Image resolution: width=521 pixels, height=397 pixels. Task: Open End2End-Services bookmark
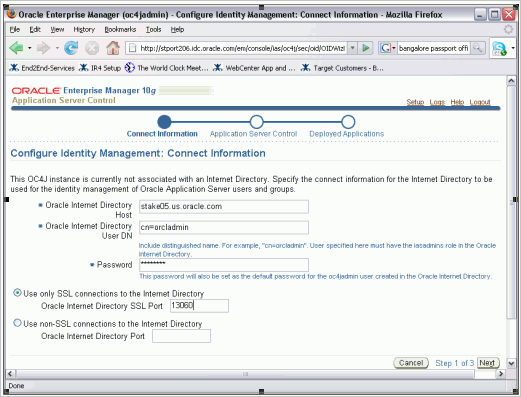pyautogui.click(x=42, y=68)
